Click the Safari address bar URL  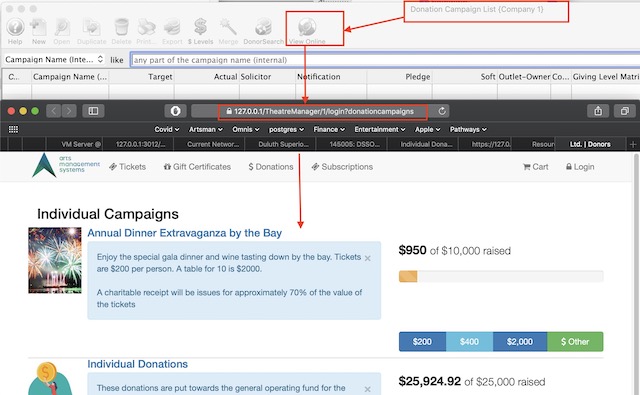click(323, 111)
